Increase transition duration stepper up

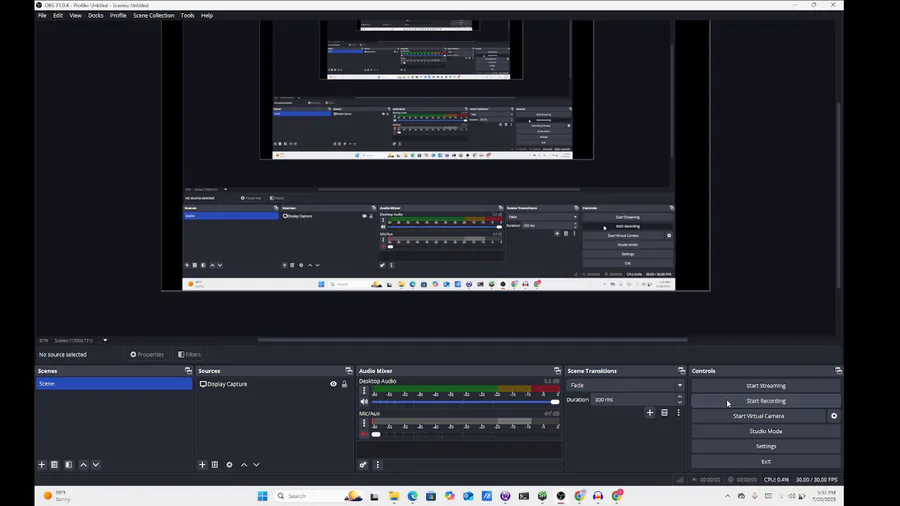(x=680, y=397)
